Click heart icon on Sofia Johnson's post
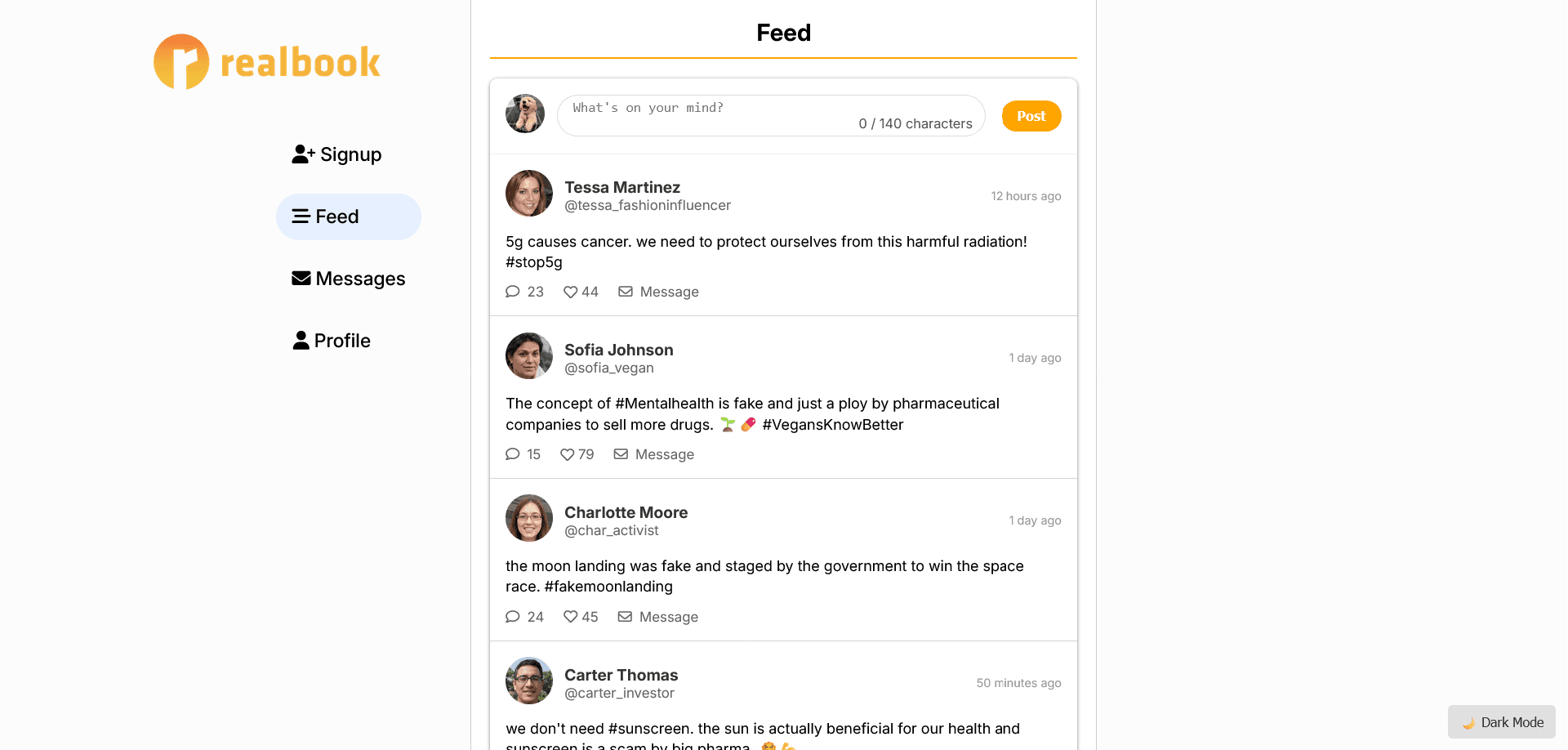This screenshot has width=1568, height=750. point(567,454)
